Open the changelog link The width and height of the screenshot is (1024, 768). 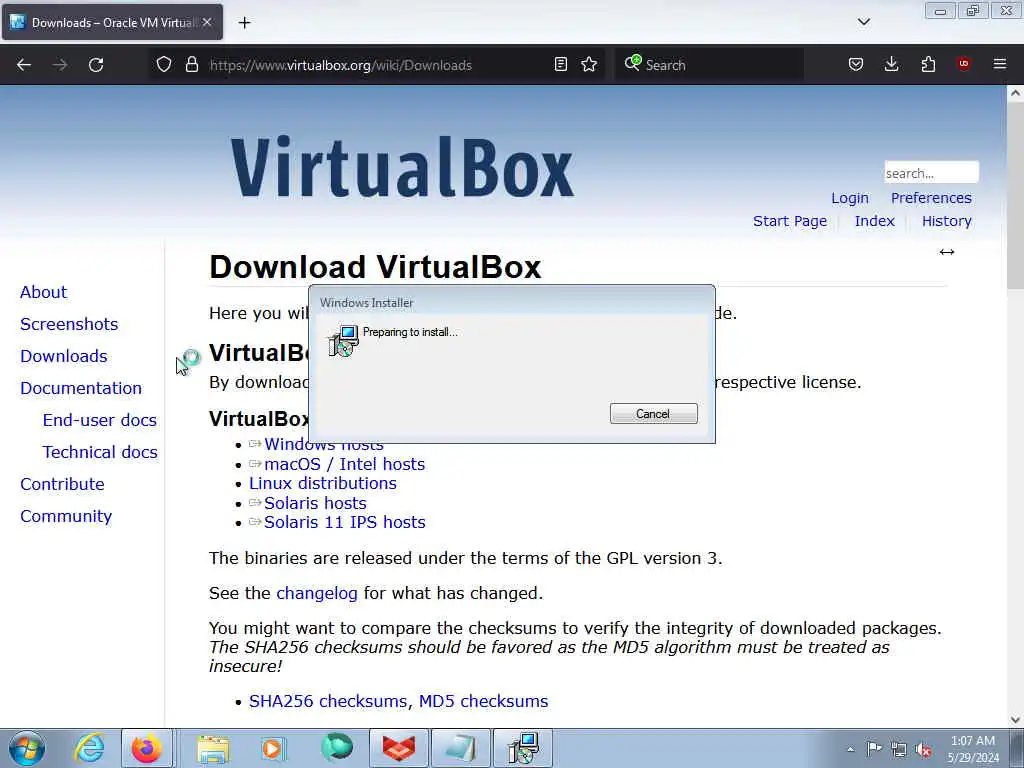tap(317, 593)
